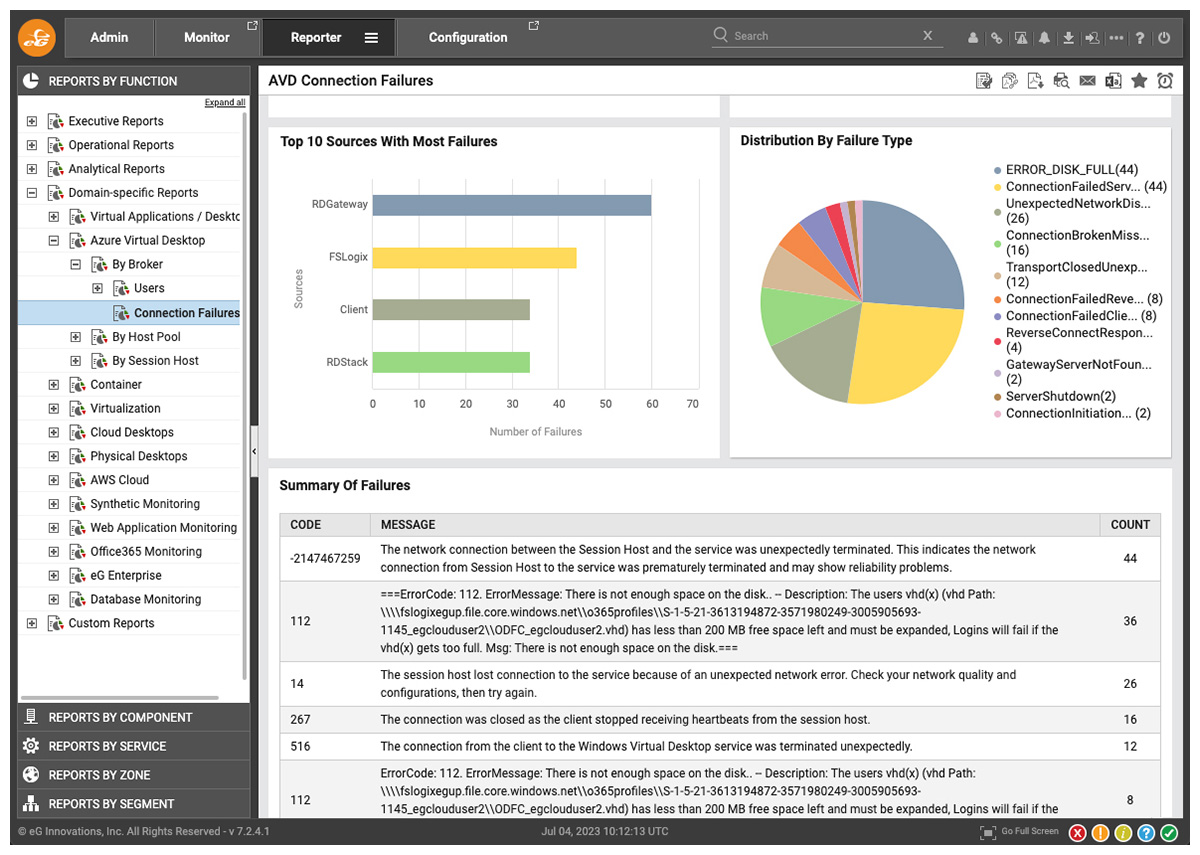Click the Reports By Function header
The image size is (1200, 855).
pyautogui.click(x=134, y=81)
